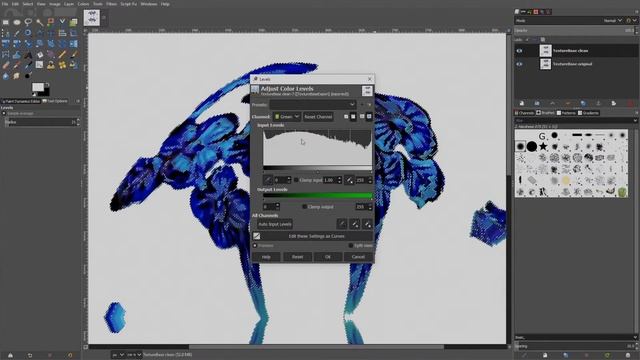Enable Clamp input checkbox

click(296, 180)
